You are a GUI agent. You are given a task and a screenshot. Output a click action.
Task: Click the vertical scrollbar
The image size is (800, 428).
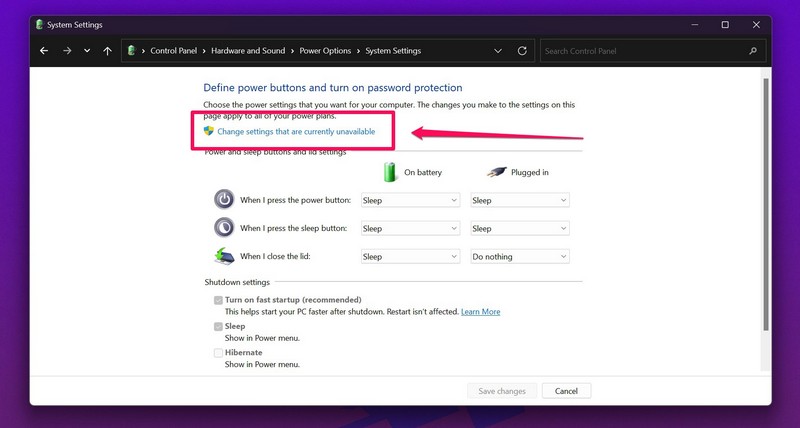pyautogui.click(x=765, y=204)
